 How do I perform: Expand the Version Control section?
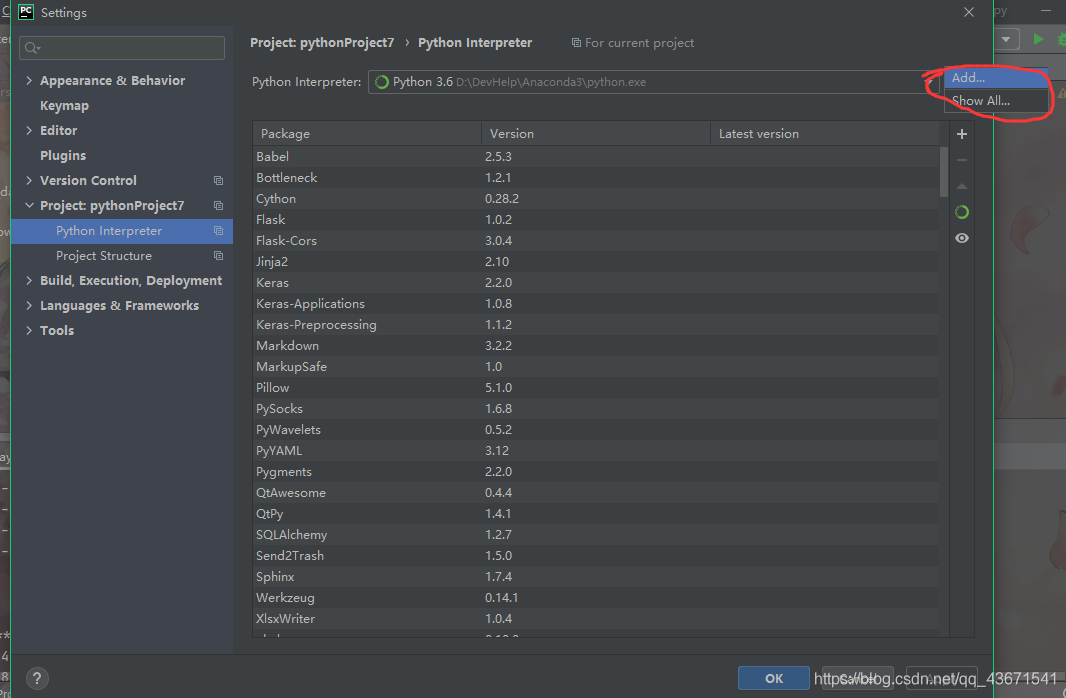point(29,180)
